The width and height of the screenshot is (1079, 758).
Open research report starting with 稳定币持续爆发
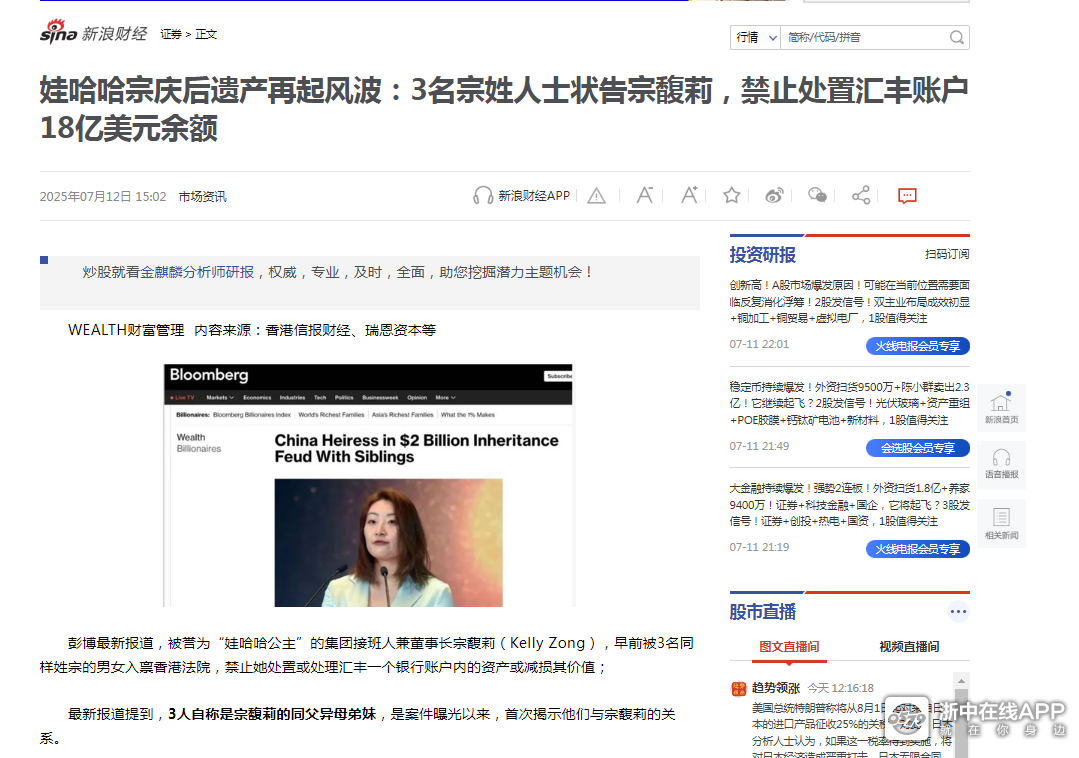850,404
